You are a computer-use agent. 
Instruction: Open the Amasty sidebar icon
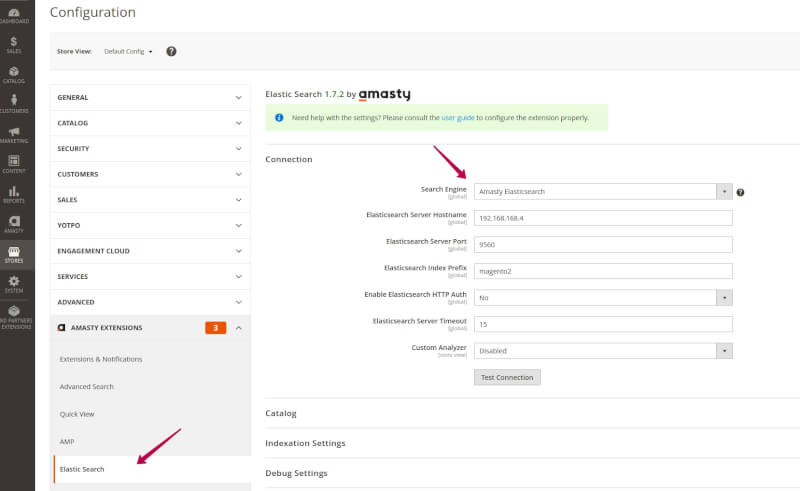tap(14, 224)
